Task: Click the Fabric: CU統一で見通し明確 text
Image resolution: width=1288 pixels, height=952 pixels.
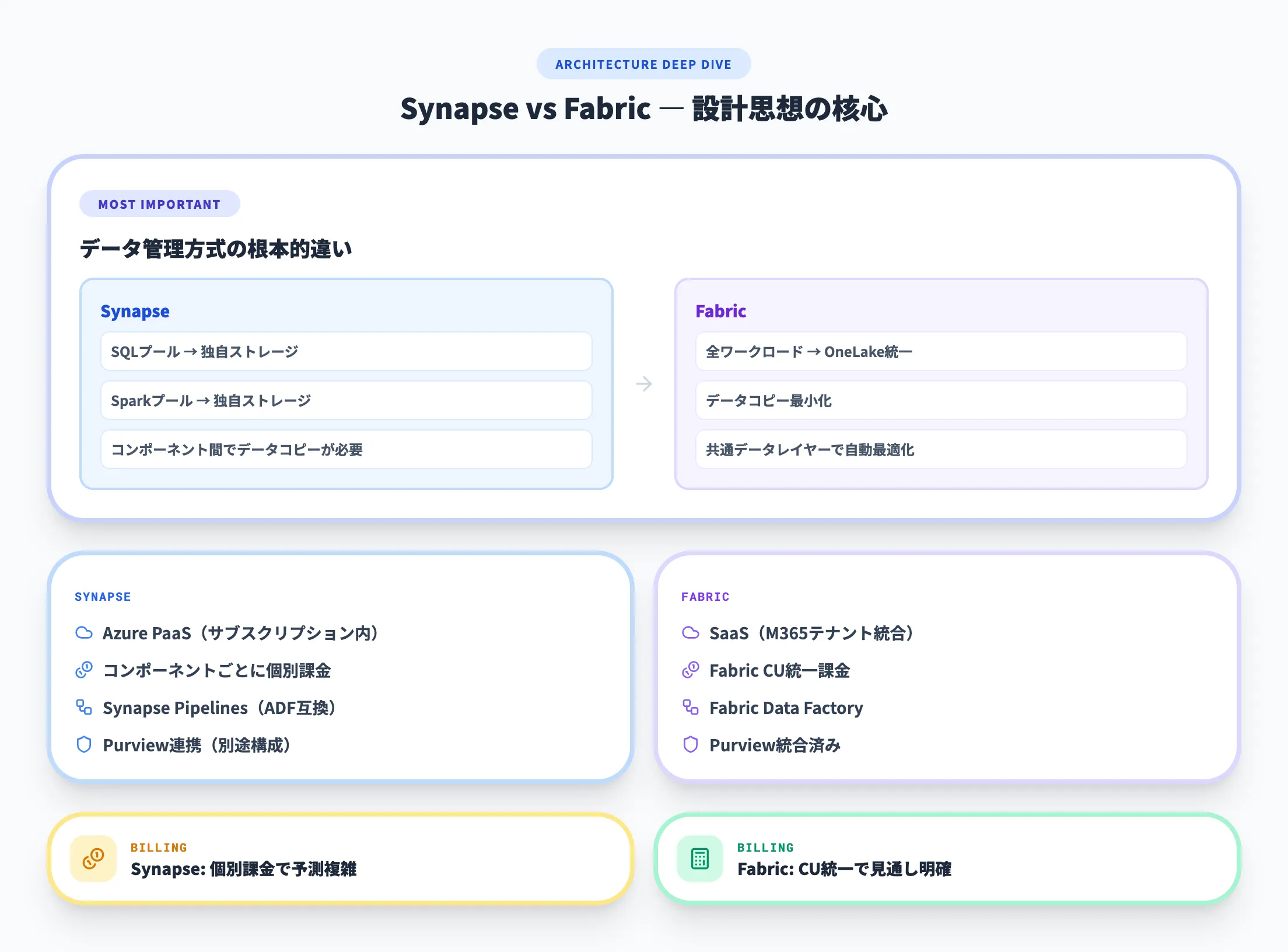Action: (x=844, y=869)
